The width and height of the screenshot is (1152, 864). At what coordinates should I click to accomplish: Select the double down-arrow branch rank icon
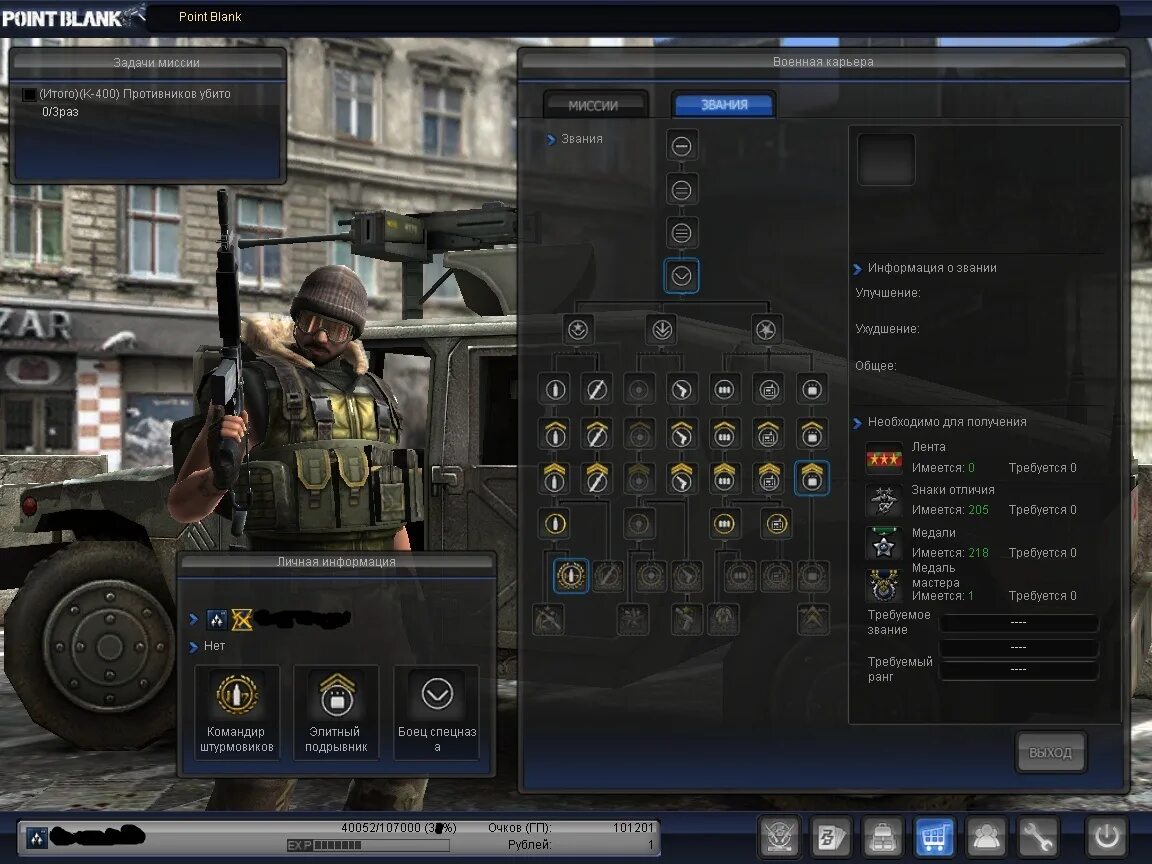pos(662,330)
